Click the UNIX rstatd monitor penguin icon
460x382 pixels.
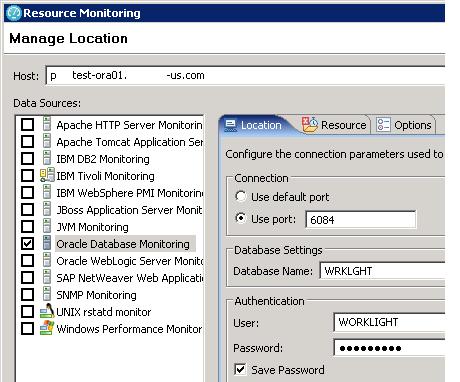pyautogui.click(x=47, y=311)
